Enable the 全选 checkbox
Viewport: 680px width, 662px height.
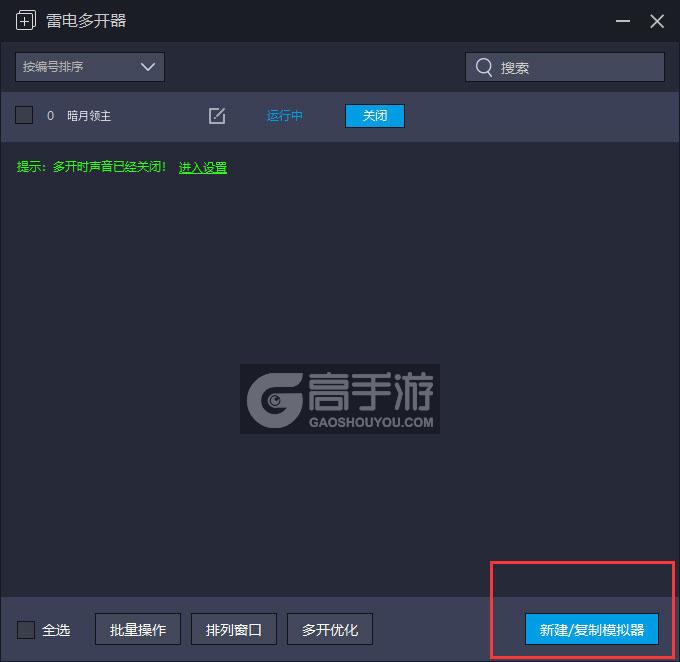pyautogui.click(x=26, y=629)
